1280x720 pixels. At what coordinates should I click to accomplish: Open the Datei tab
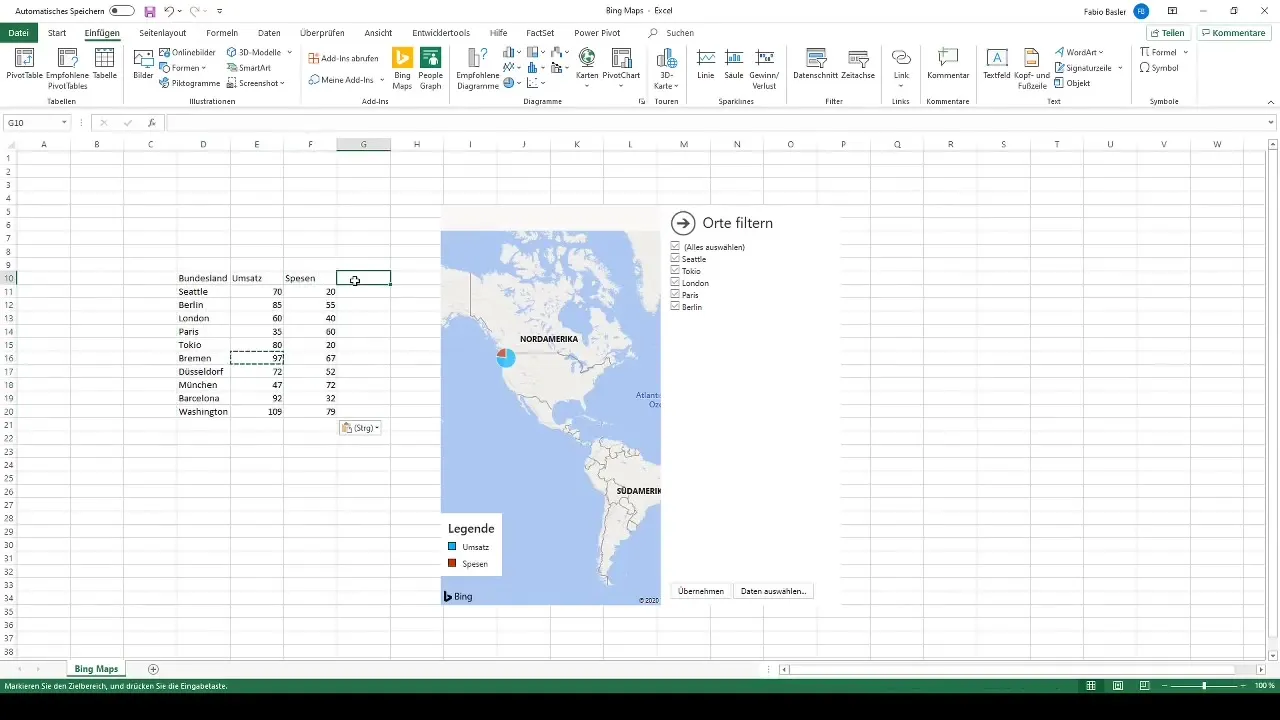click(x=18, y=33)
